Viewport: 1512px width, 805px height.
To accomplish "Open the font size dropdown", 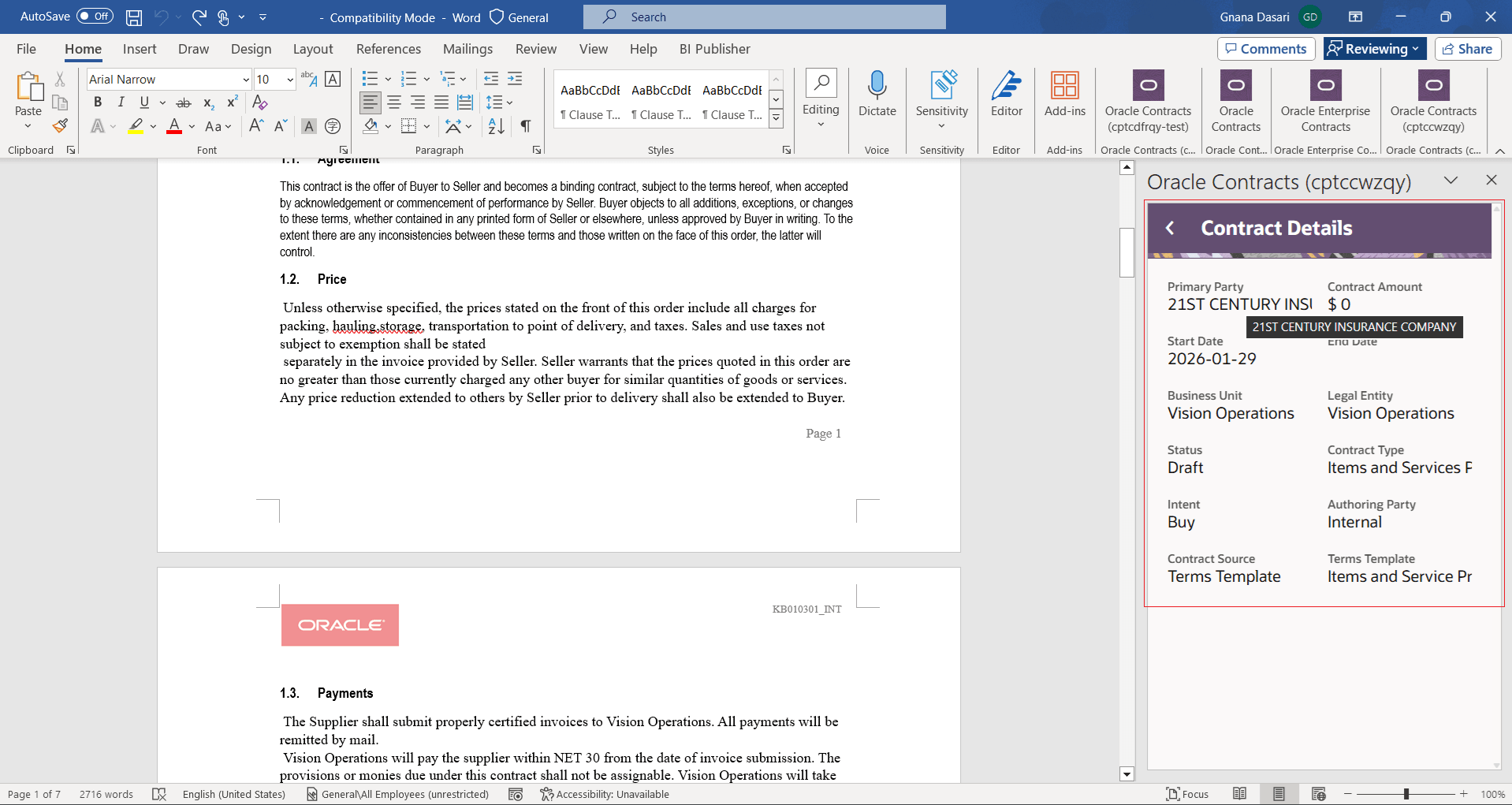I will (289, 80).
